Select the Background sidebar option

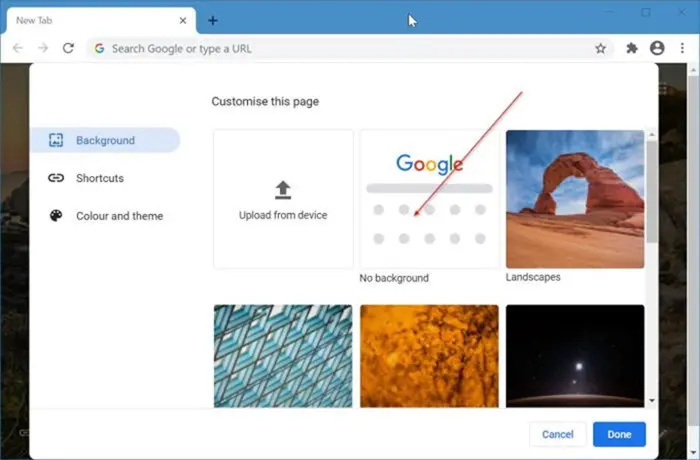(x=105, y=141)
